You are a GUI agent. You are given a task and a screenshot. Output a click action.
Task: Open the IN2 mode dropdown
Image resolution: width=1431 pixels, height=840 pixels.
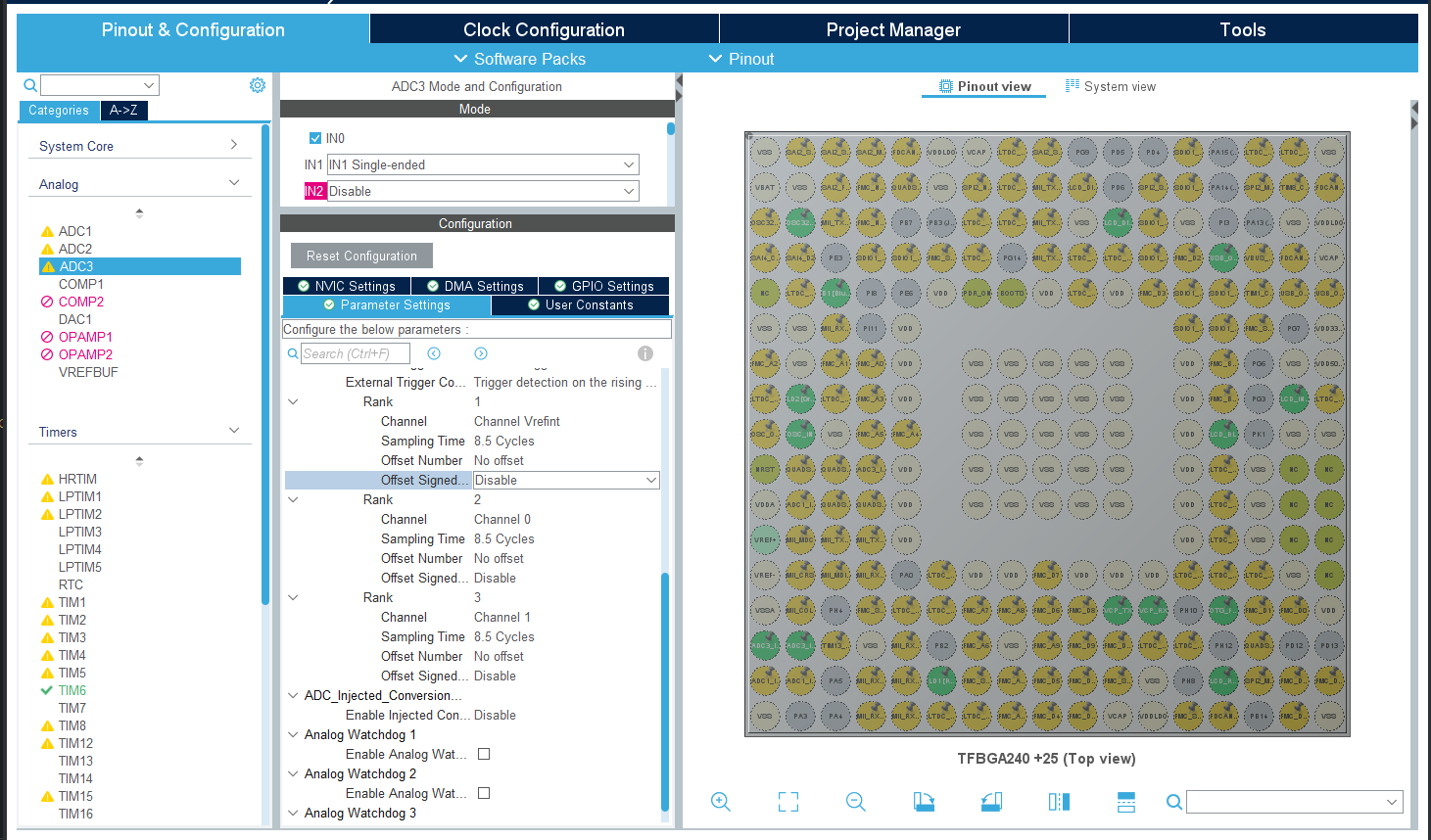click(x=482, y=191)
